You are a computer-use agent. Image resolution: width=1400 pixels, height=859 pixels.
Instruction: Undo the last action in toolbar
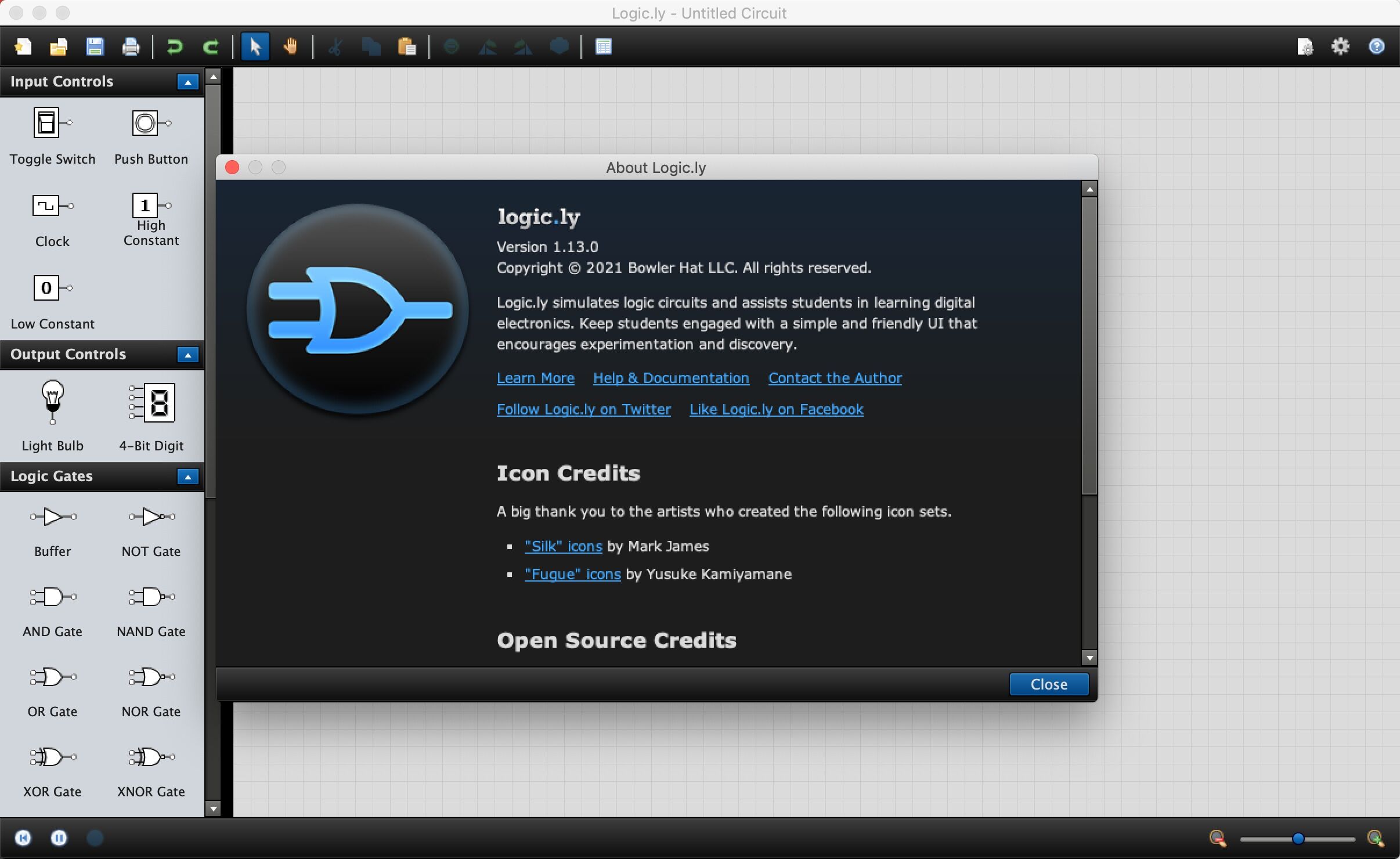175,46
